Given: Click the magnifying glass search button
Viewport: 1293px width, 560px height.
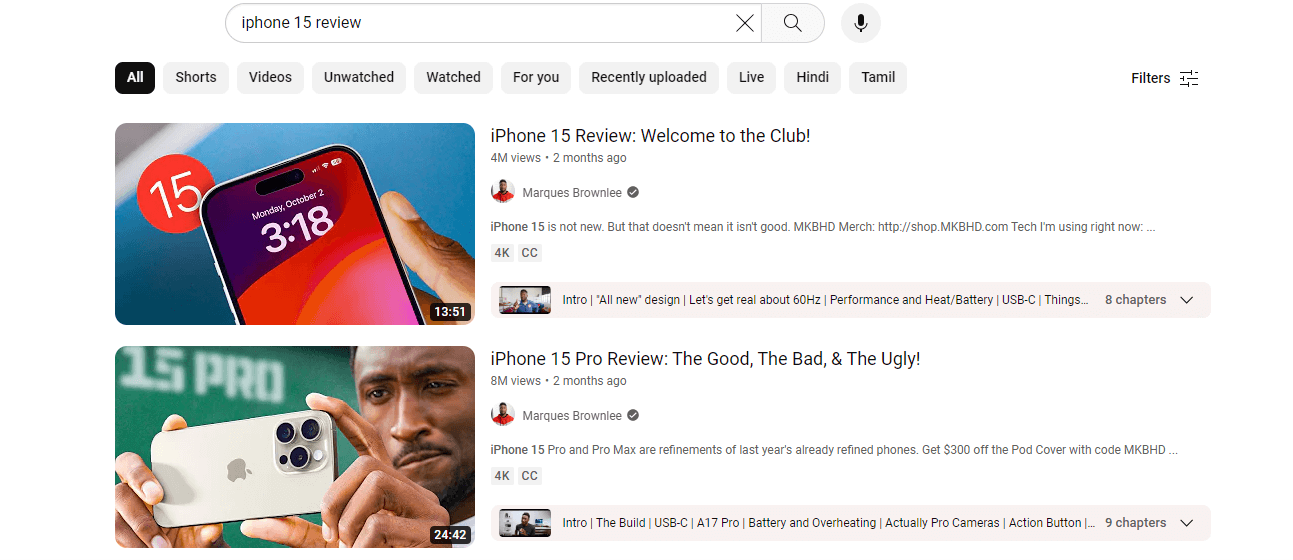Looking at the screenshot, I should coord(793,23).
